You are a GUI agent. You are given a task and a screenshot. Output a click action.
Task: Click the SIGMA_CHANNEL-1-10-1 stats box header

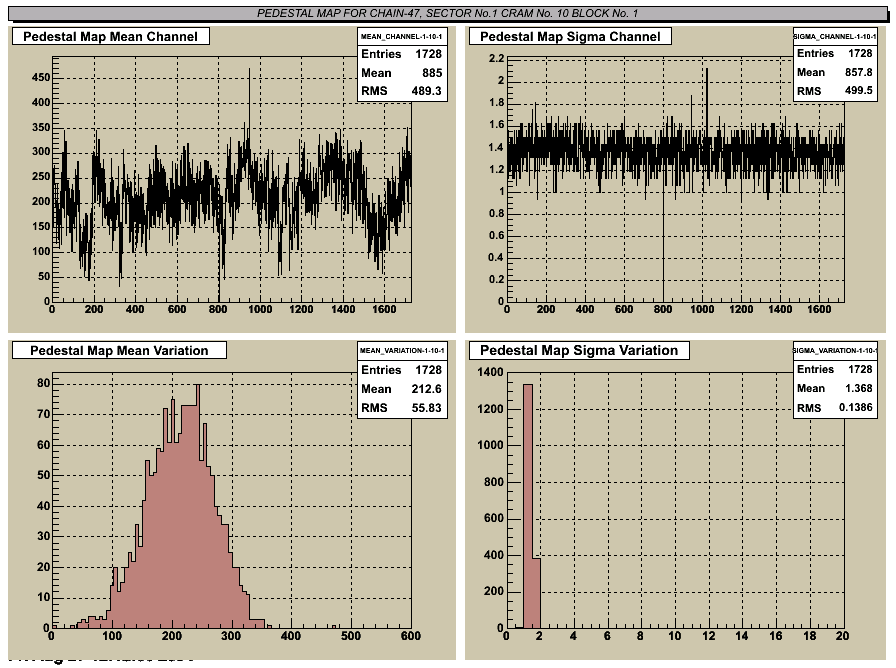(835, 36)
